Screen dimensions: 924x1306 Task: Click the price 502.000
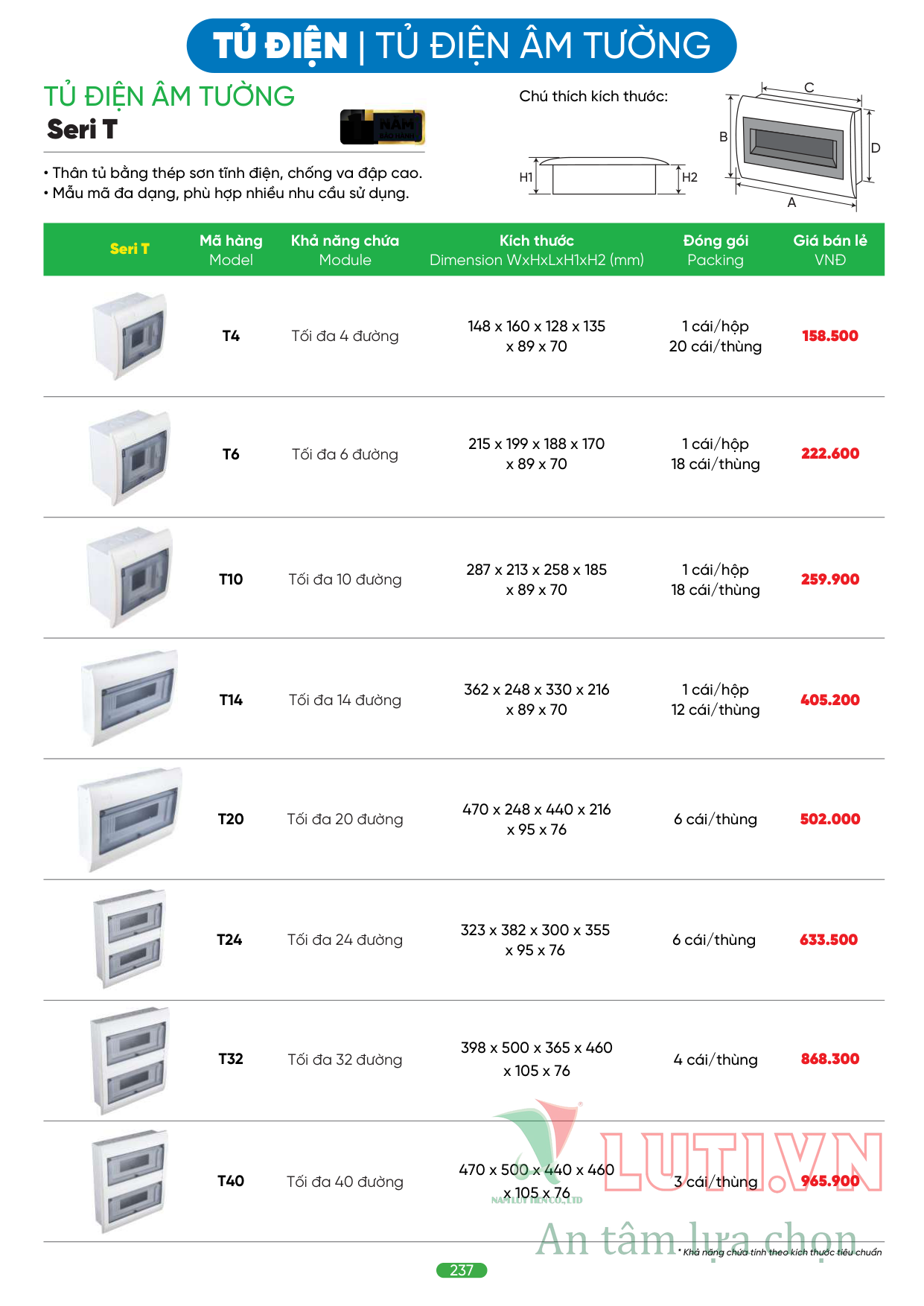coord(829,819)
